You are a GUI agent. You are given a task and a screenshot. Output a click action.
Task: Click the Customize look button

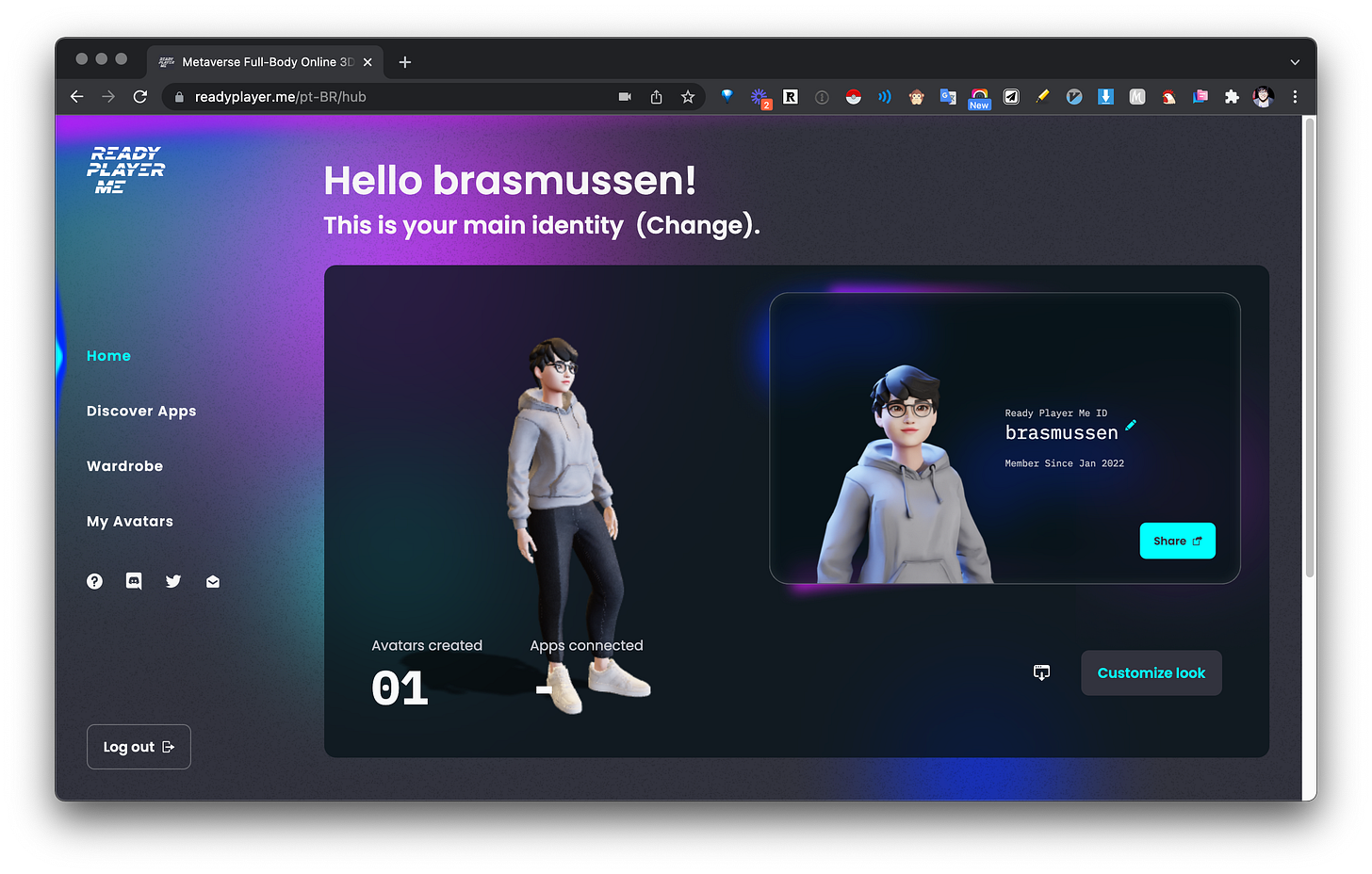click(x=1151, y=673)
